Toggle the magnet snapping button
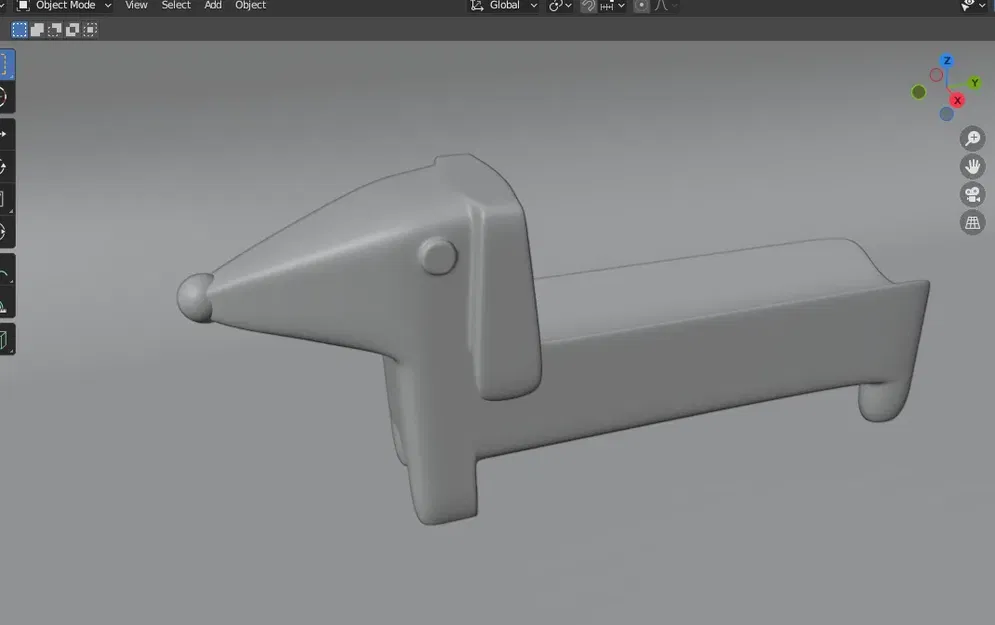This screenshot has height=625, width=995. click(588, 6)
